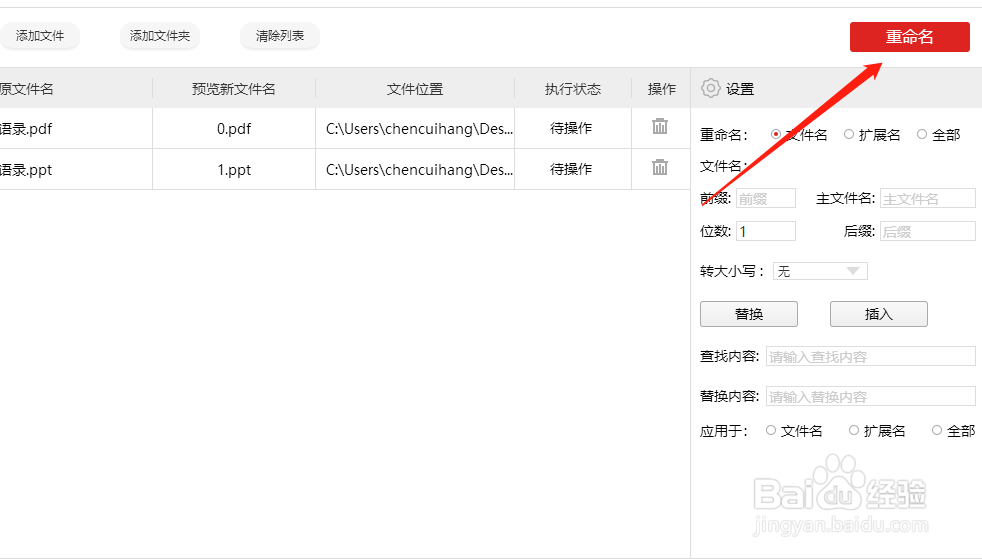Delete the 语录.pdf row with trash icon
This screenshot has height=559, width=982.
[x=659, y=126]
